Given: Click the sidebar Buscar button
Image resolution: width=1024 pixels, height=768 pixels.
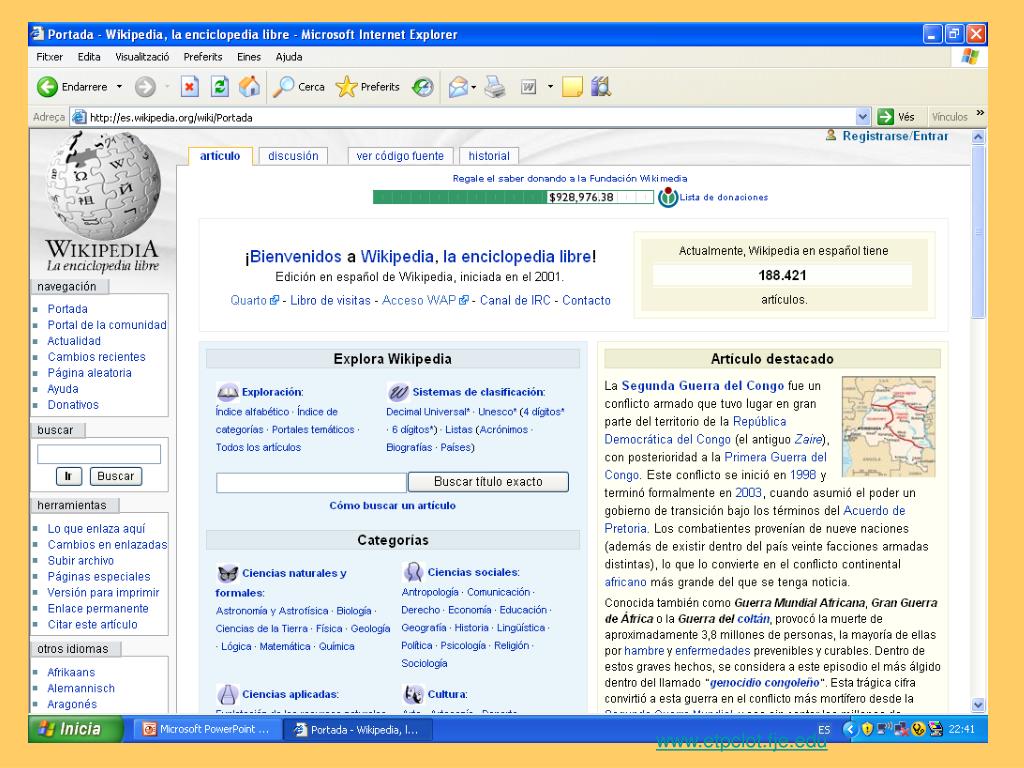Looking at the screenshot, I should (x=116, y=476).
